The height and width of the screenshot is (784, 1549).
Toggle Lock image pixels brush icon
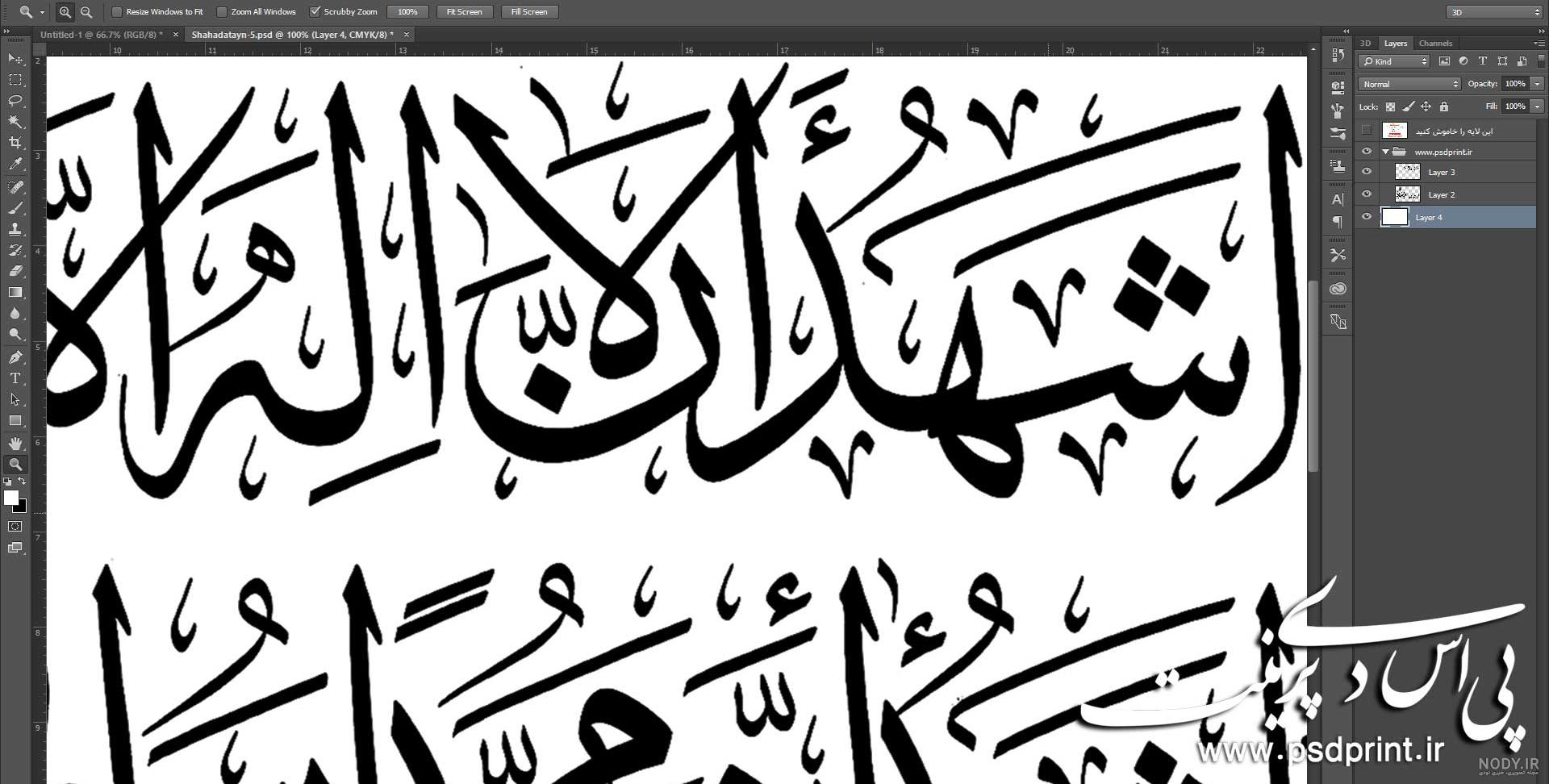[1409, 106]
